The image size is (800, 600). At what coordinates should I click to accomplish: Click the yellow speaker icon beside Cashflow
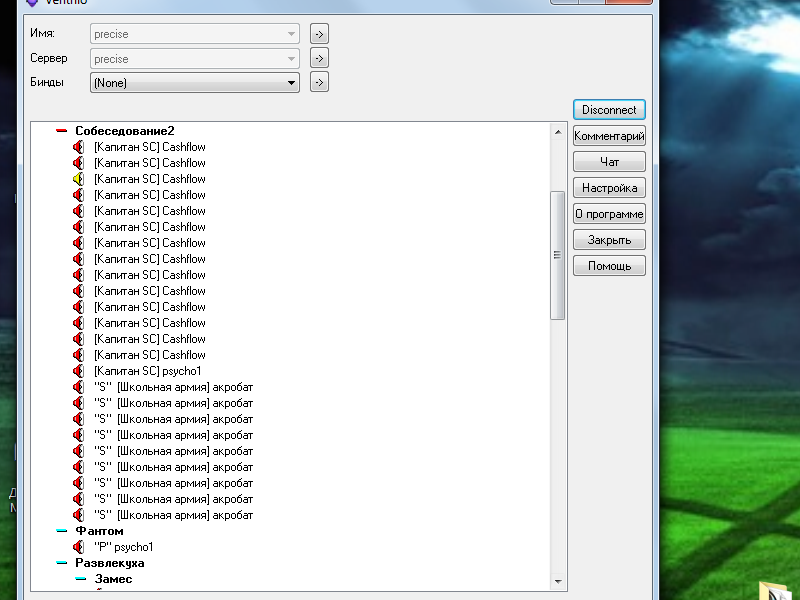tap(78, 179)
